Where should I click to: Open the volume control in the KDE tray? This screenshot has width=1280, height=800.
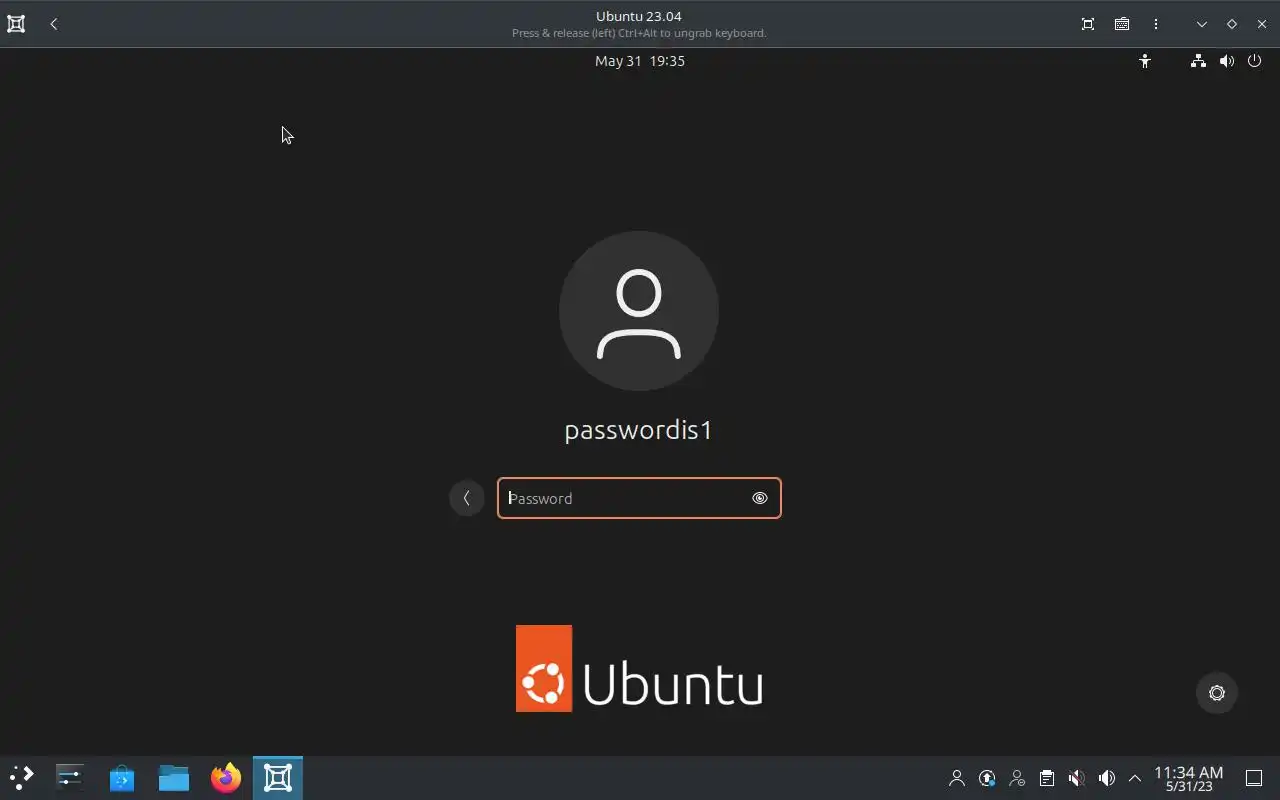[1106, 778]
